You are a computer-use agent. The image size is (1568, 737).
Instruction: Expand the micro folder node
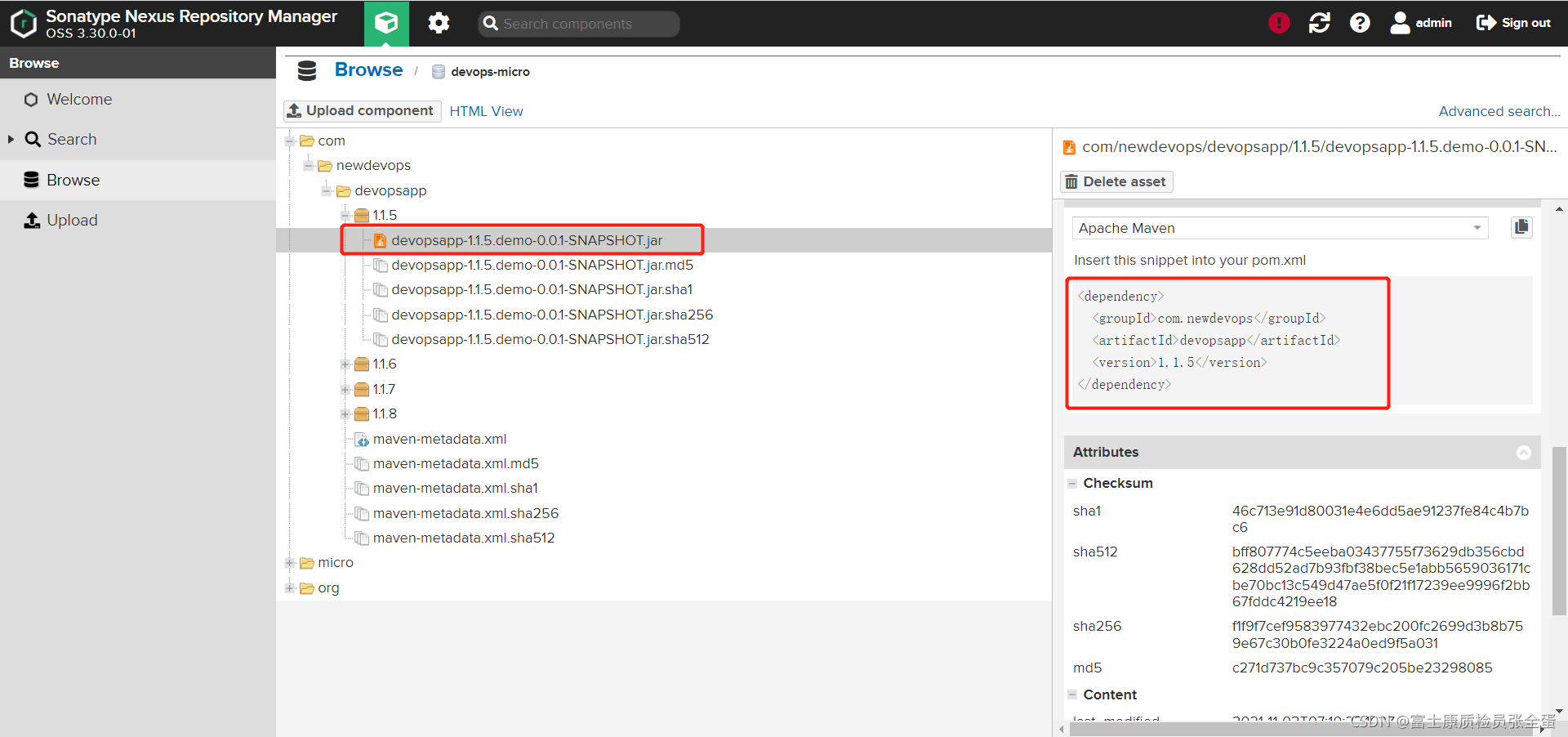290,562
